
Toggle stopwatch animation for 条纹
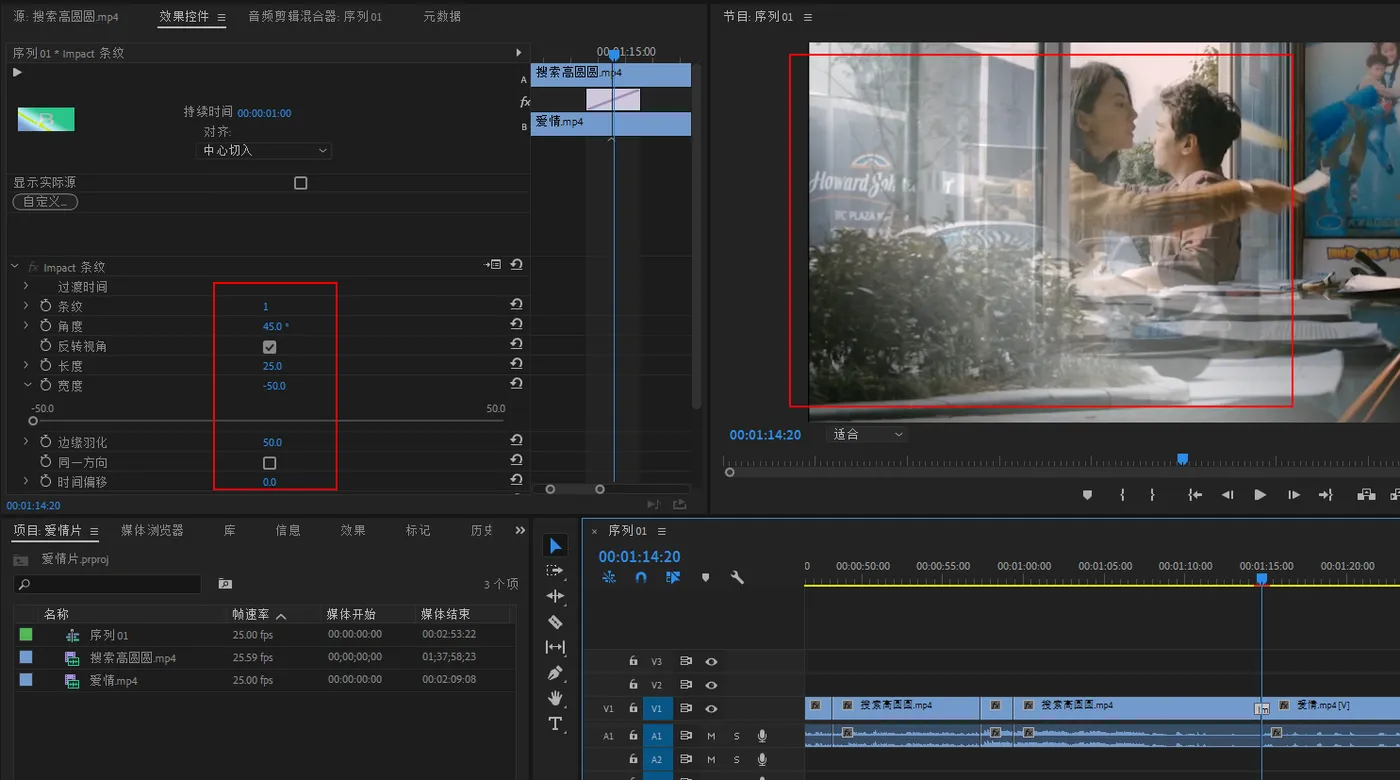[x=45, y=306]
